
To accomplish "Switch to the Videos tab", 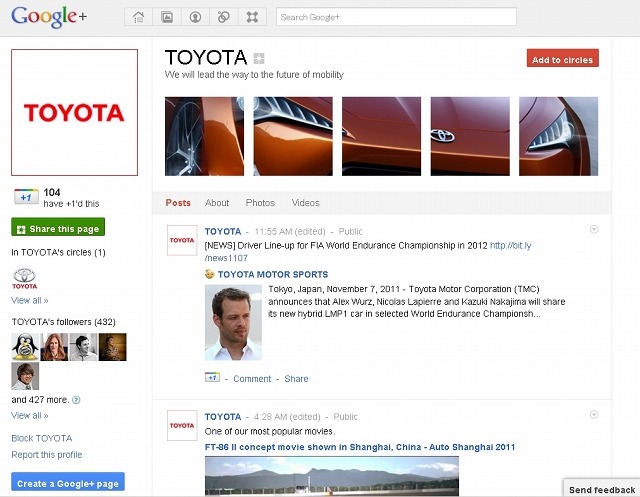I will [x=305, y=203].
